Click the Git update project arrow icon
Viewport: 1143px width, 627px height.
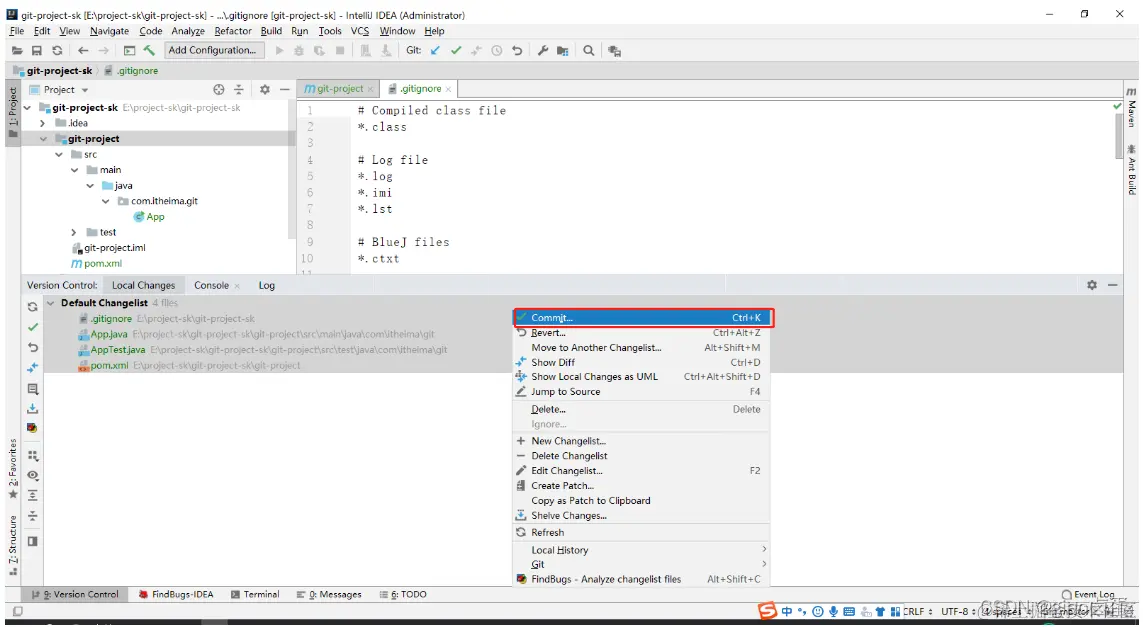(435, 51)
